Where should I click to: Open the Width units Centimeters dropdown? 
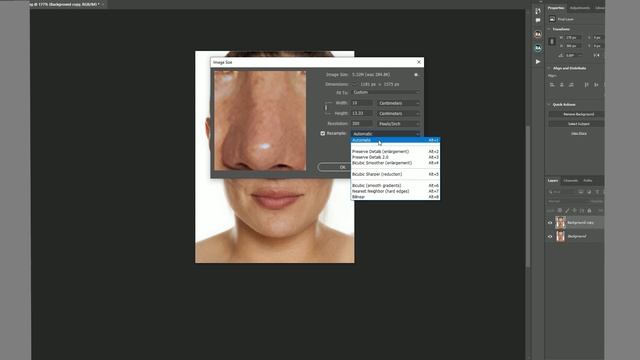pos(399,103)
